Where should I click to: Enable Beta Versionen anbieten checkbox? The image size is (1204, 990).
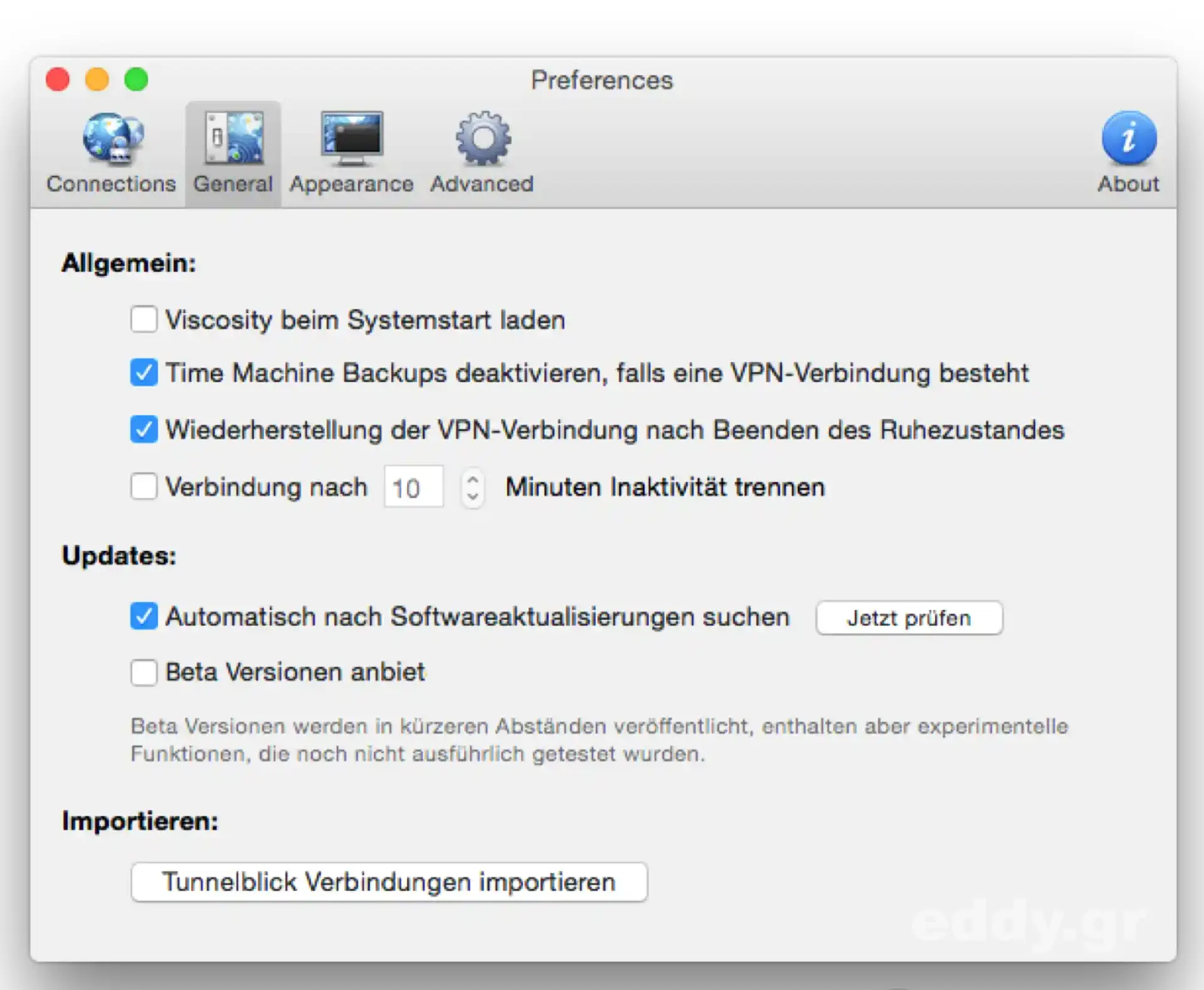[144, 672]
